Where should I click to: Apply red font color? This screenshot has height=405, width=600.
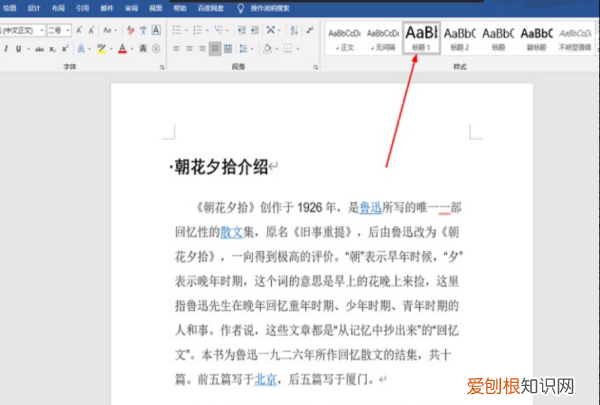tap(122, 49)
